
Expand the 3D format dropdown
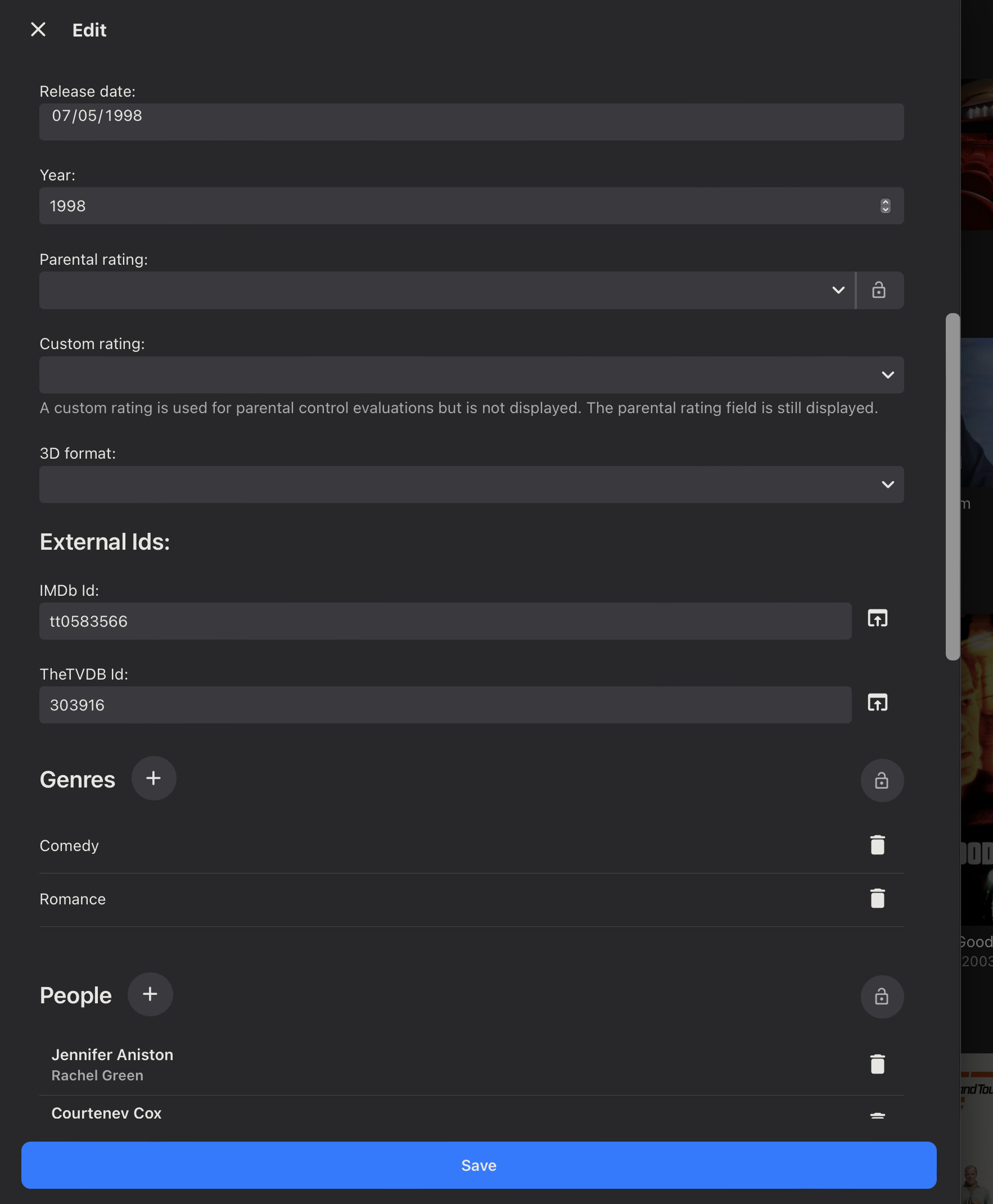[x=471, y=485]
